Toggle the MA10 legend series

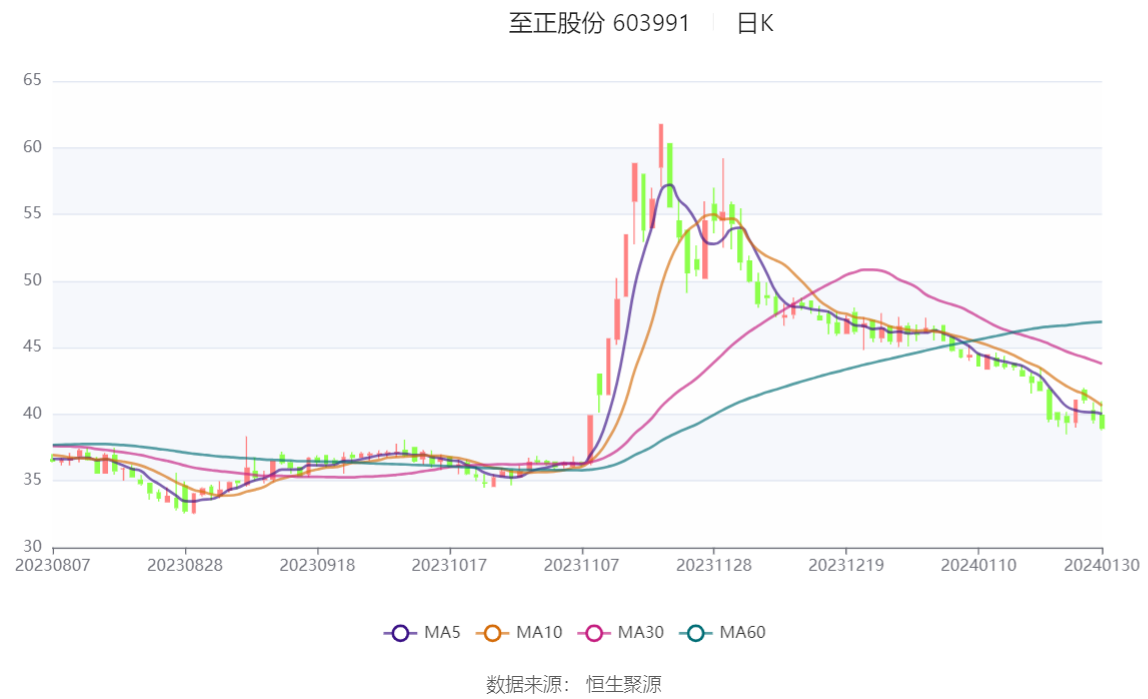519,632
